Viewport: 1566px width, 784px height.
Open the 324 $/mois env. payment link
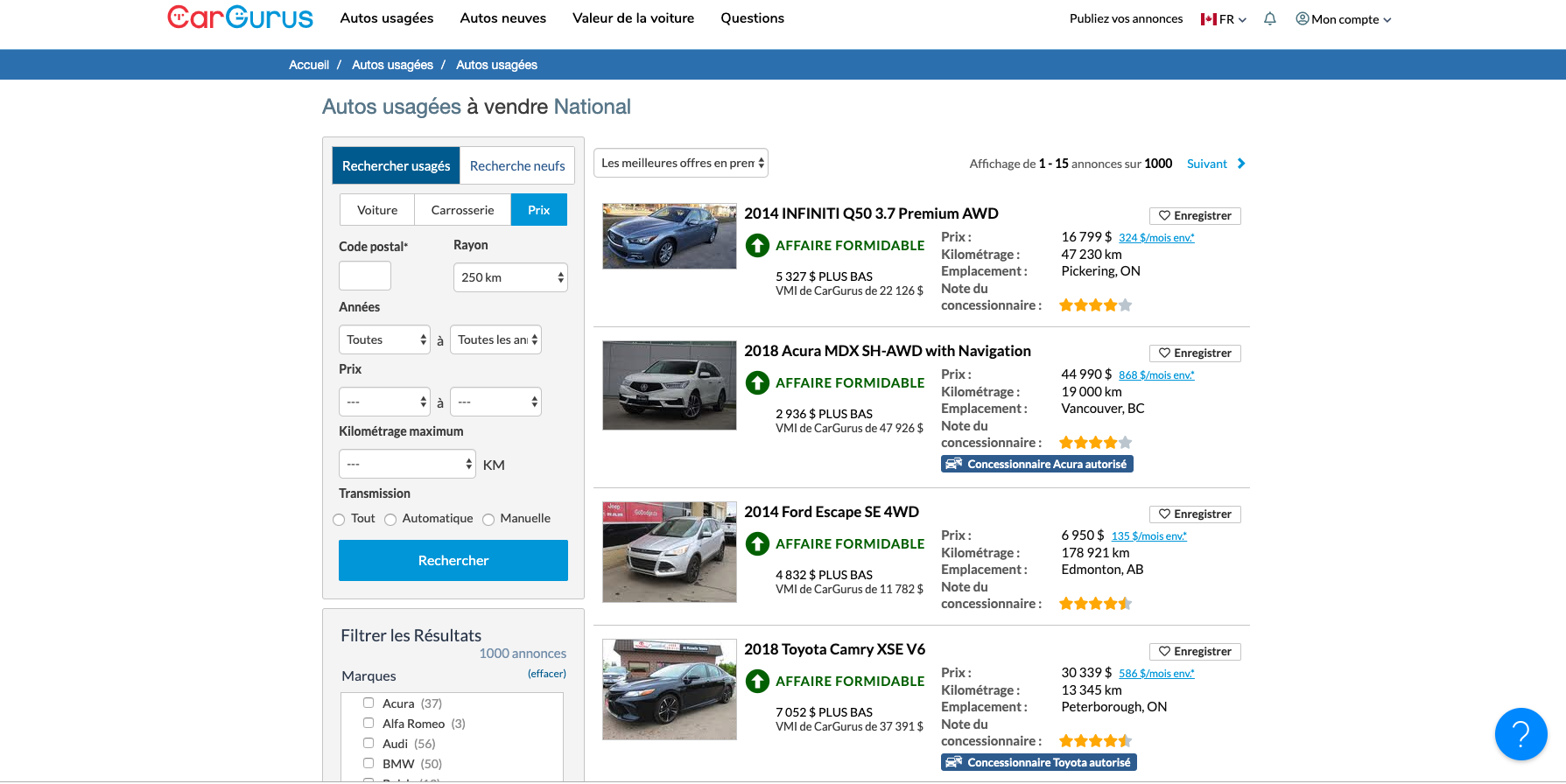[x=1156, y=238]
